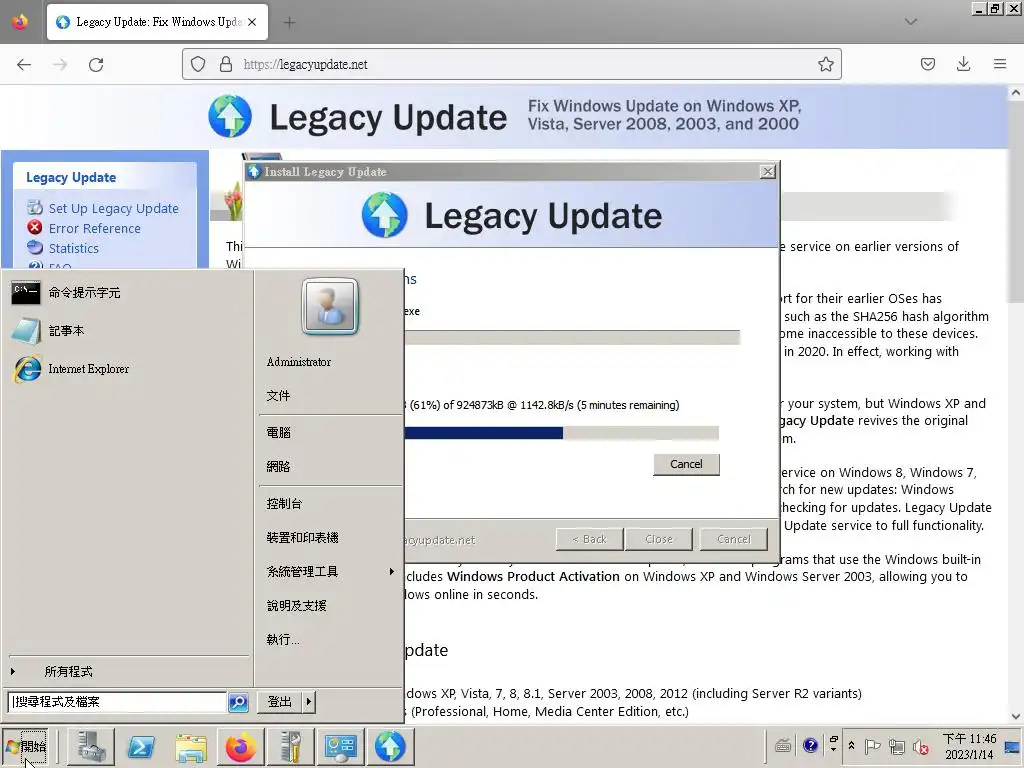Screen dimensions: 1024x768
Task: Click the download progress bar
Action: click(561, 433)
